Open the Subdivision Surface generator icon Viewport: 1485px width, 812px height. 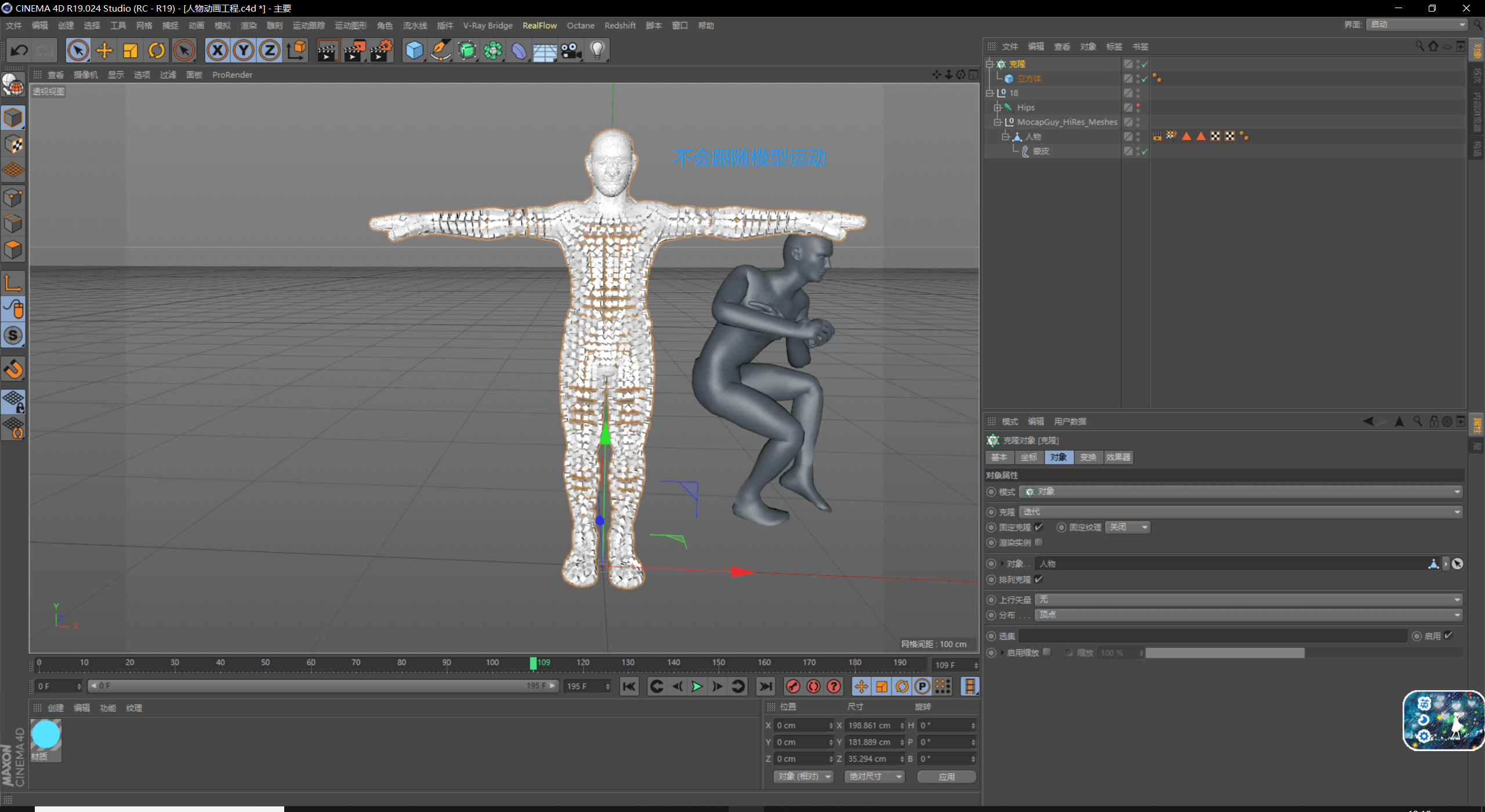(467, 50)
